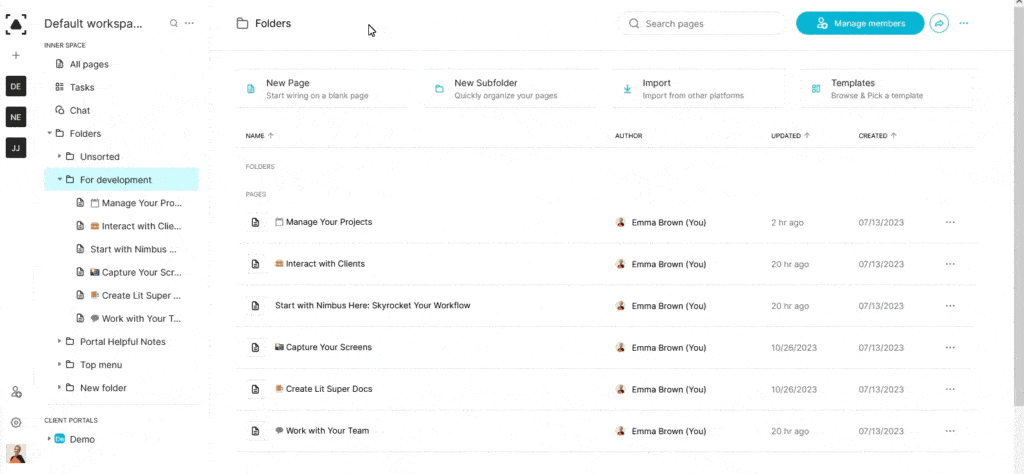Expand the Demo client portal
The height and width of the screenshot is (474, 1024).
tap(49, 439)
